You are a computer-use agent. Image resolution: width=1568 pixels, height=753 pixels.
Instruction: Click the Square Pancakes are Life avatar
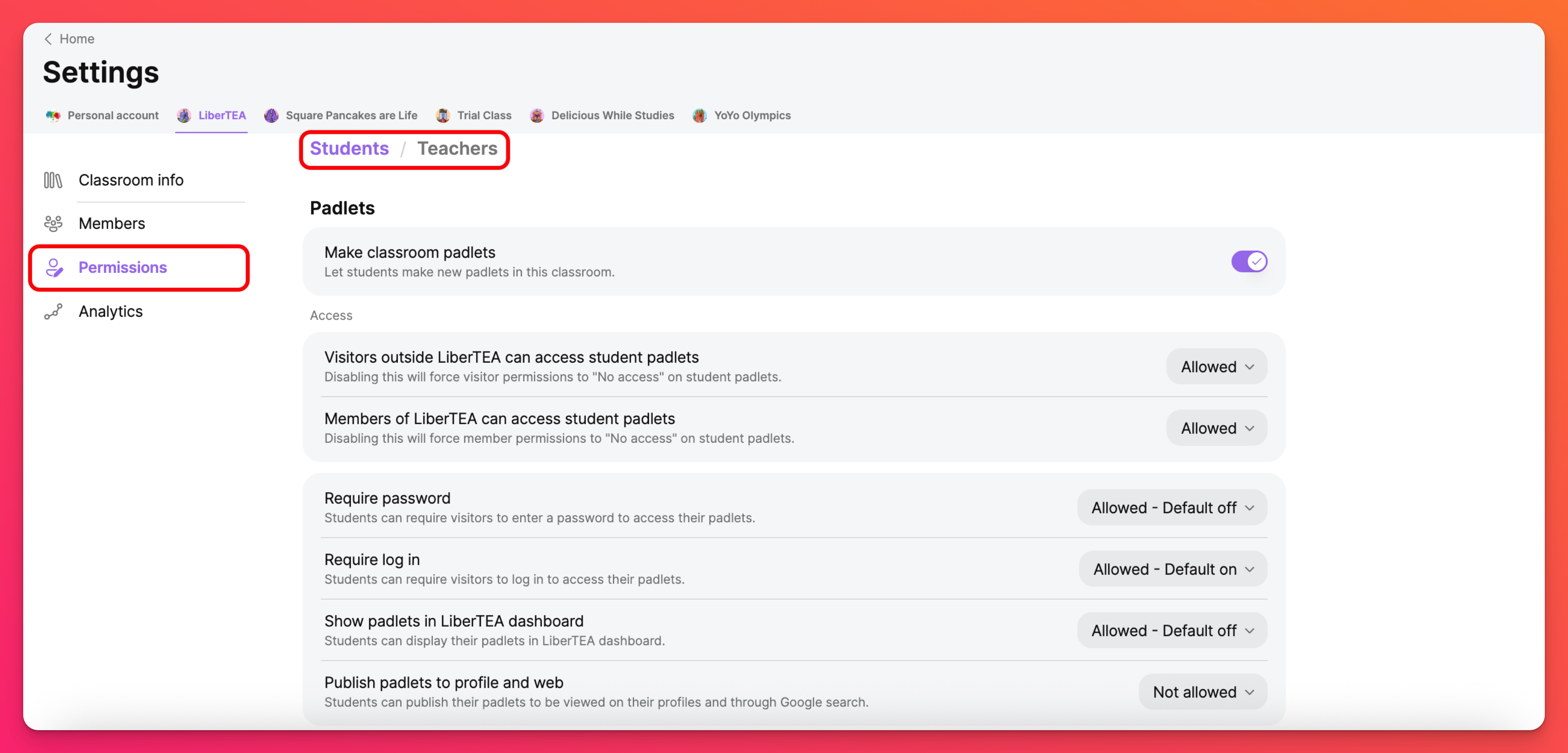[x=271, y=116]
